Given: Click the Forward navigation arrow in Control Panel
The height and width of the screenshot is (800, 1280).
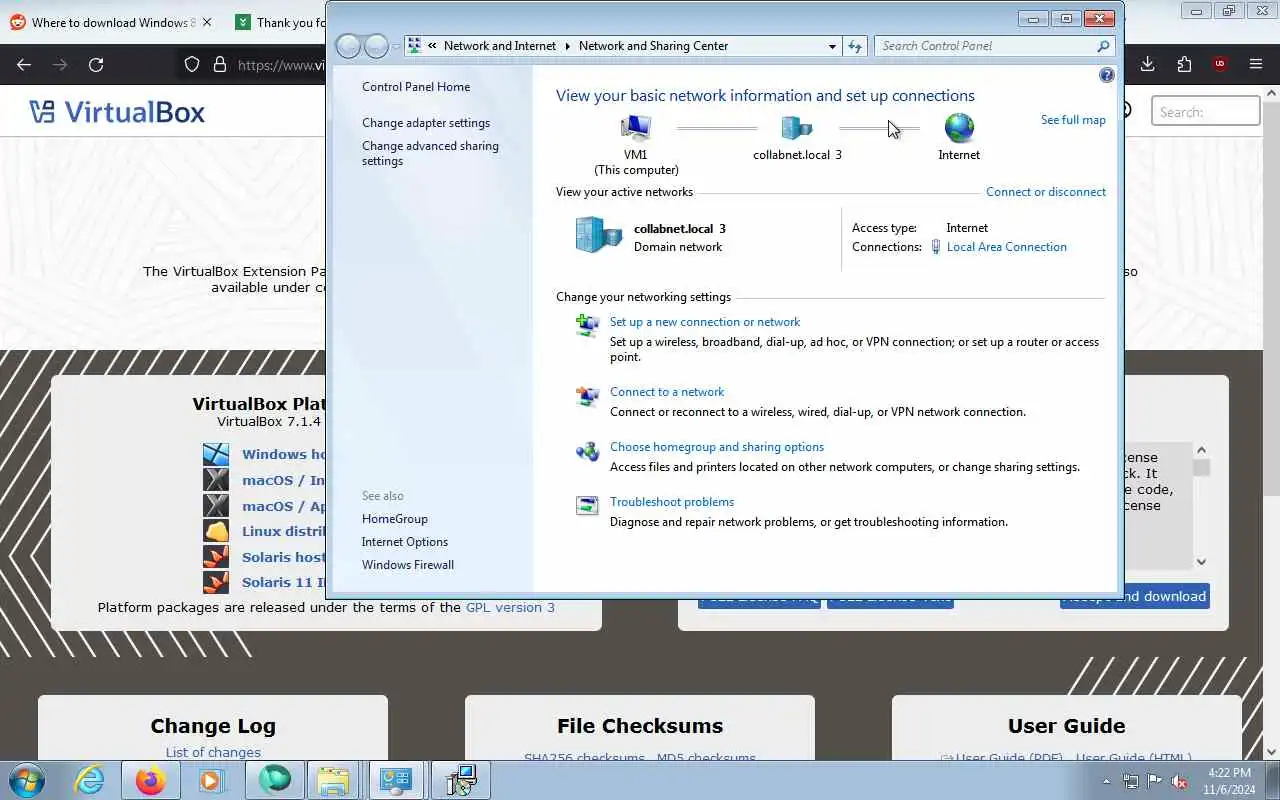Looking at the screenshot, I should pos(376,46).
